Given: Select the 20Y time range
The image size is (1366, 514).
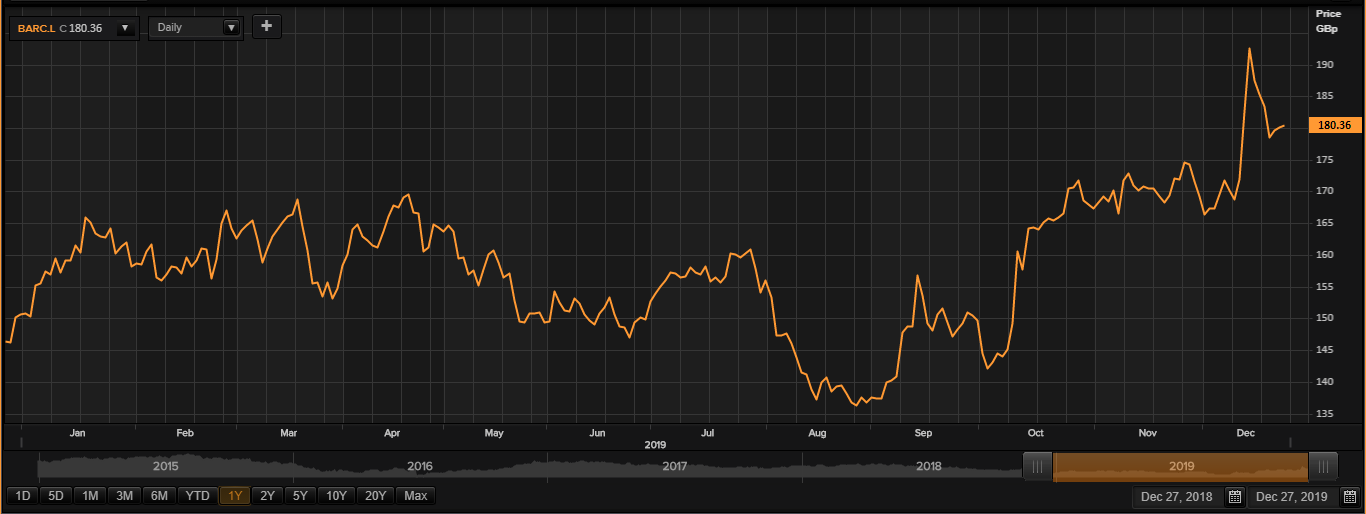Looking at the screenshot, I should point(376,495).
